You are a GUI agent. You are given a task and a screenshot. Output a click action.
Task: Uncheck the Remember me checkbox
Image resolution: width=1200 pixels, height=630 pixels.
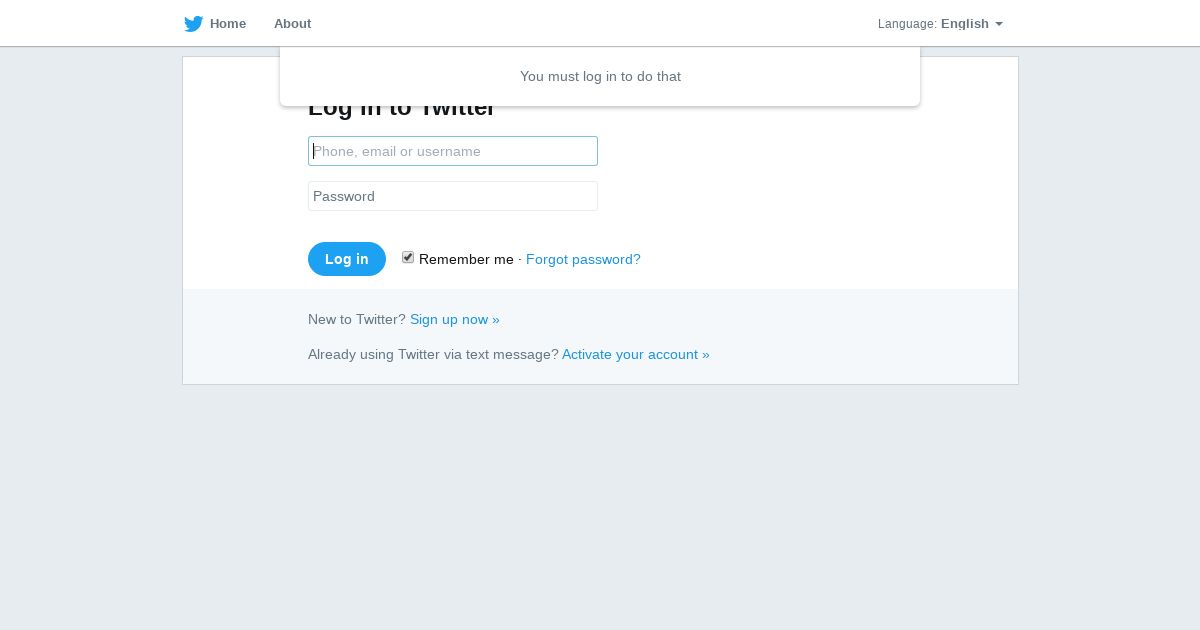(x=408, y=258)
